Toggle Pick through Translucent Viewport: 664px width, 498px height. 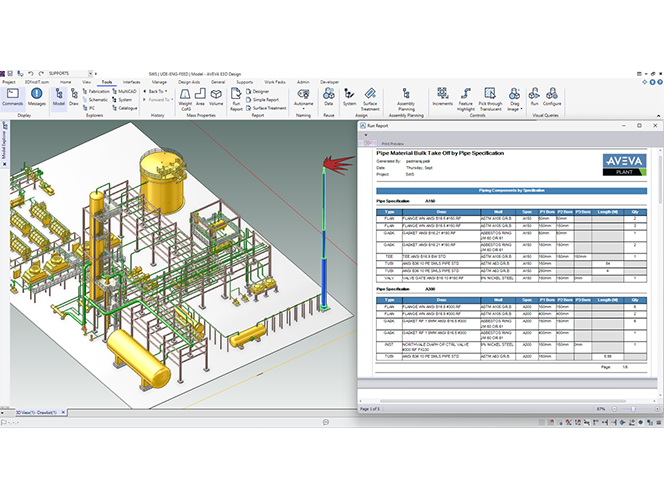pyautogui.click(x=491, y=96)
